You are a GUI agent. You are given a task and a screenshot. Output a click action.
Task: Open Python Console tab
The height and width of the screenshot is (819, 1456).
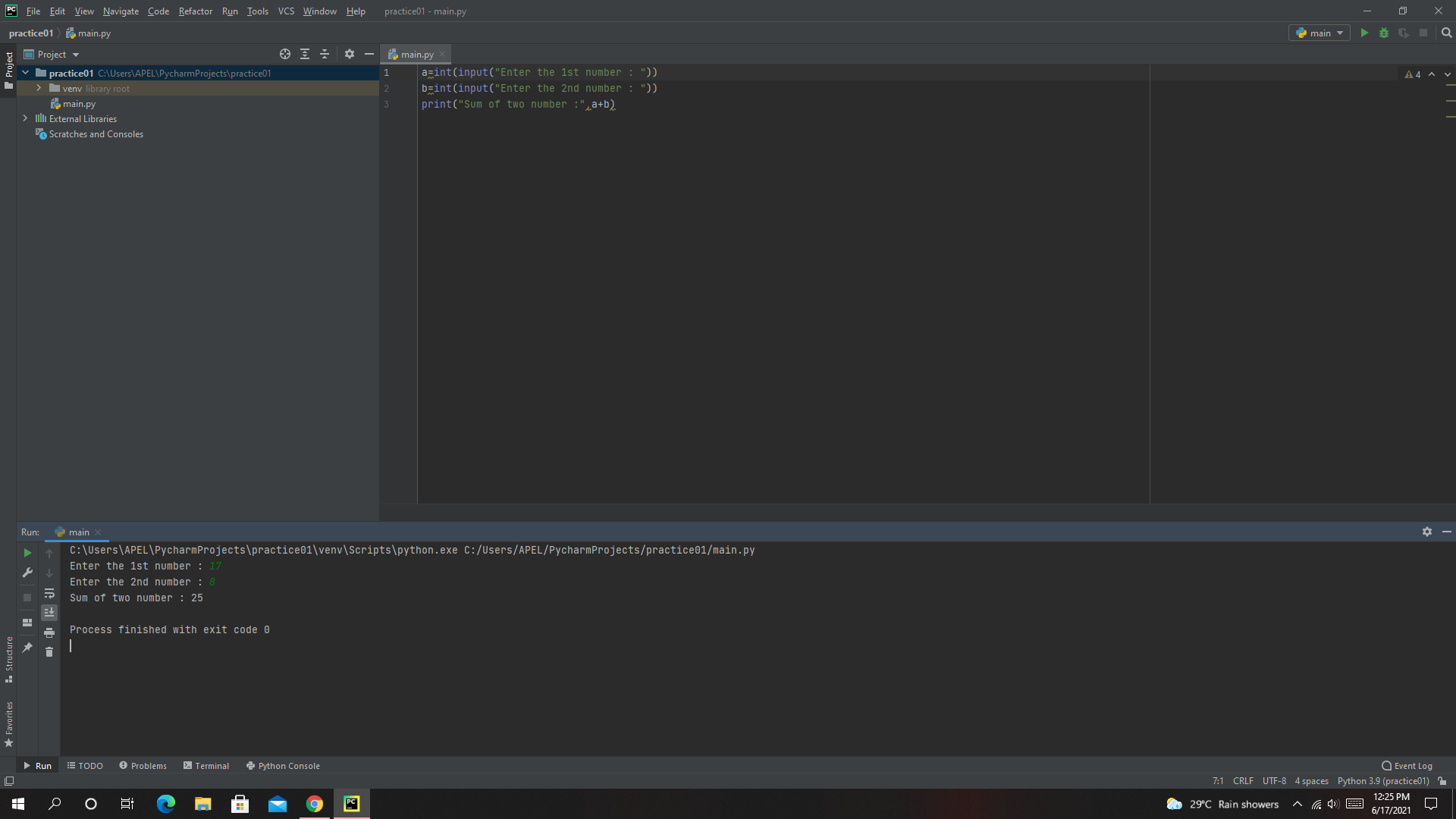289,765
